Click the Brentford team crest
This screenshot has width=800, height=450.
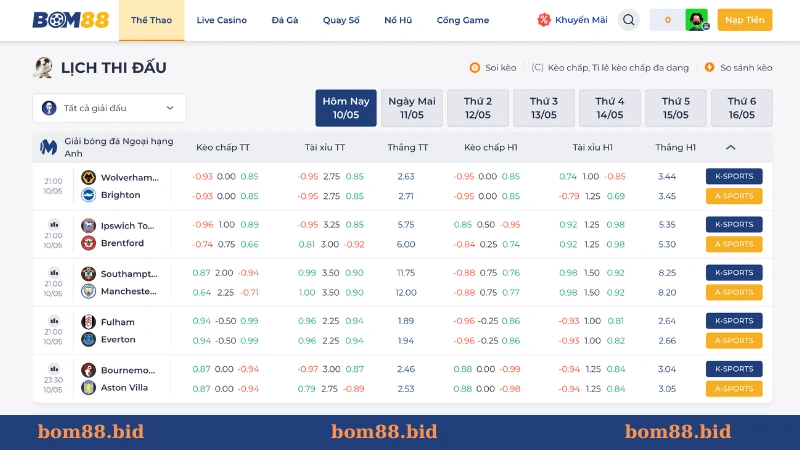(x=88, y=243)
